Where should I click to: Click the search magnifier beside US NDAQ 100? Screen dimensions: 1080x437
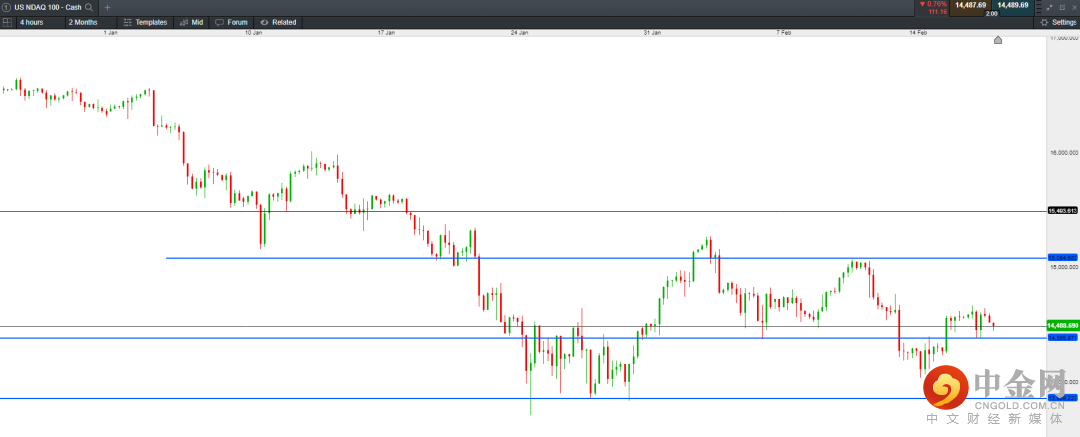point(89,7)
